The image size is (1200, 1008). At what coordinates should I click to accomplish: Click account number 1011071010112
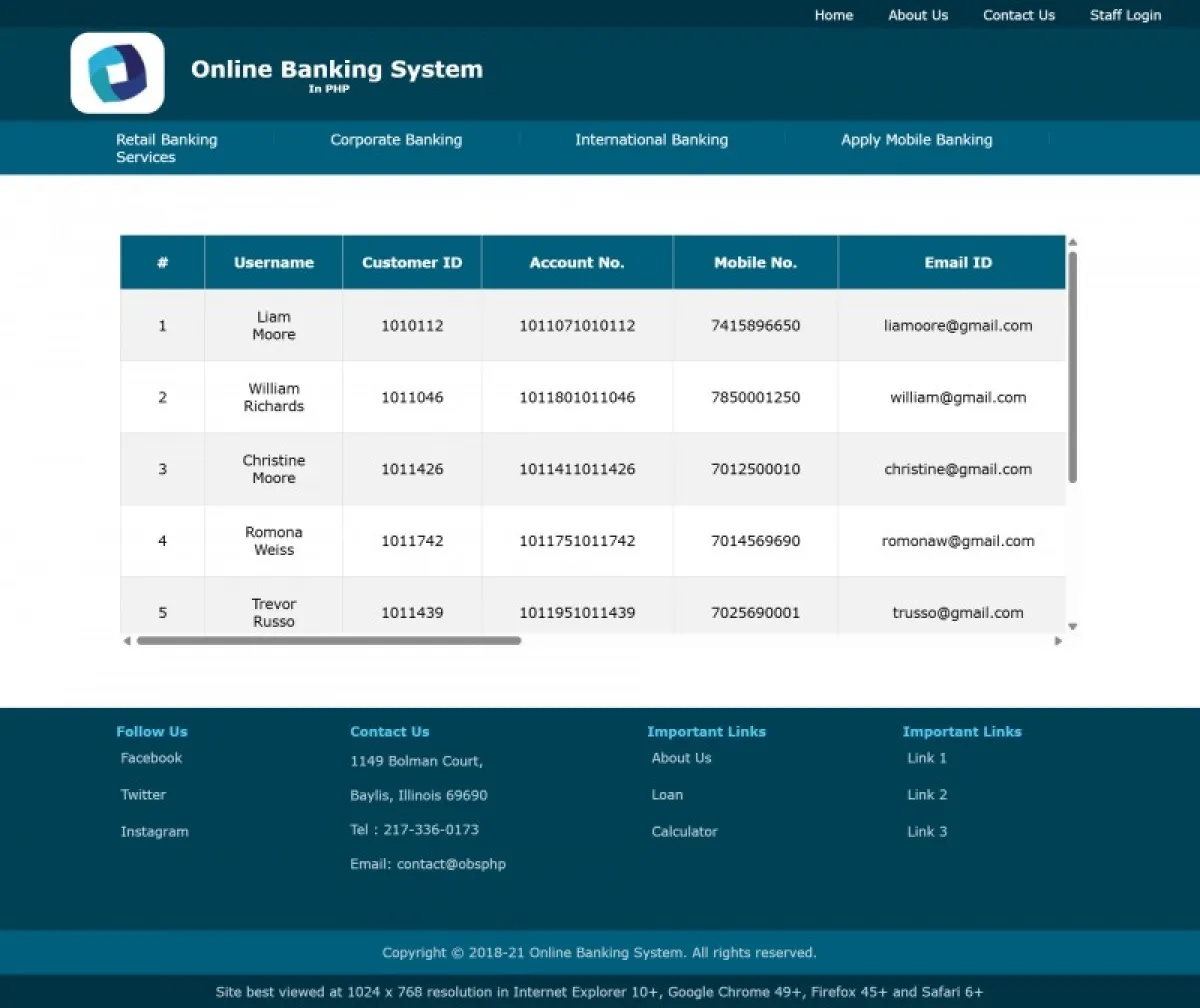[577, 326]
